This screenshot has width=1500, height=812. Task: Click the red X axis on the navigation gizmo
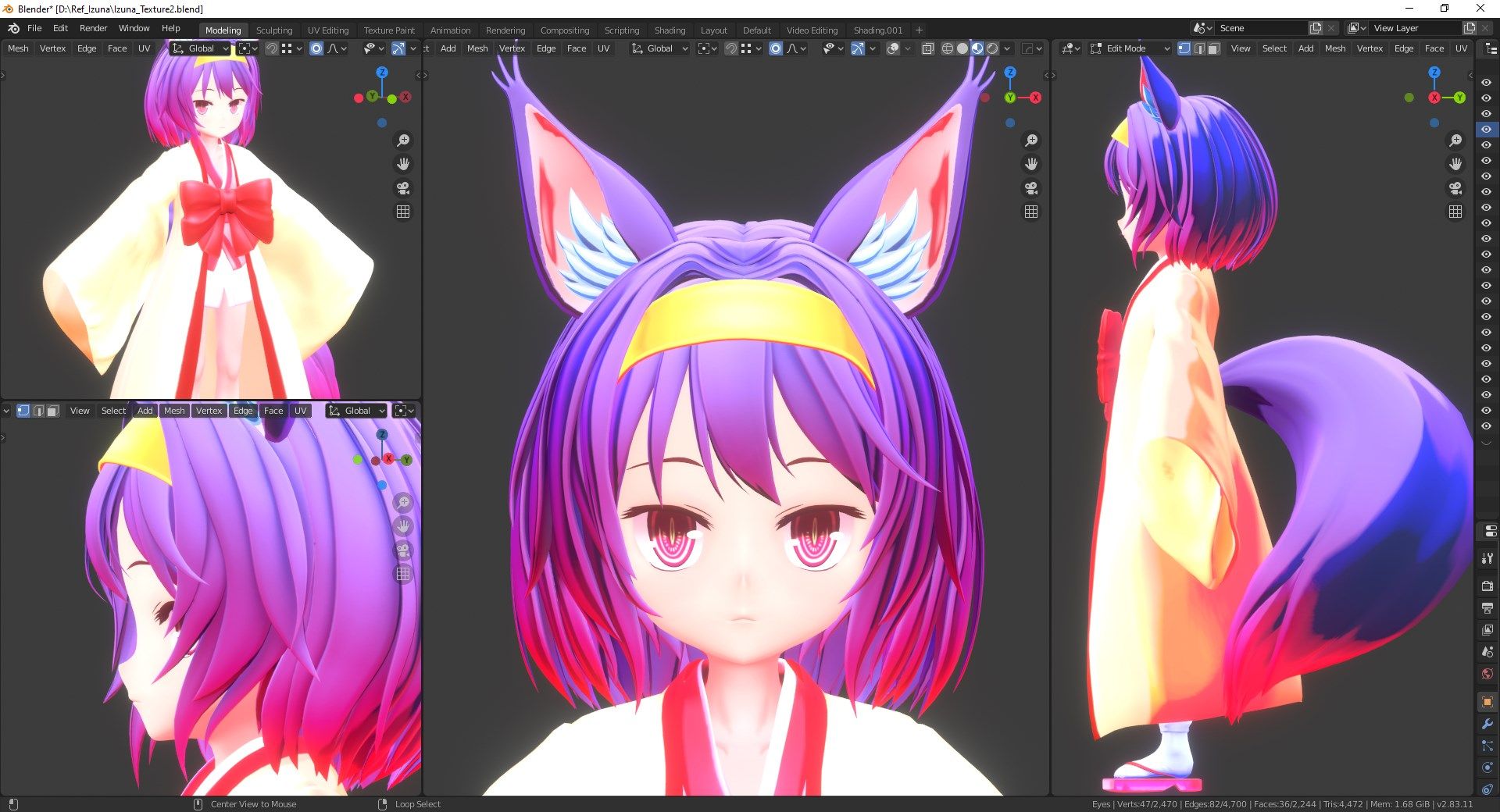coord(1036,98)
